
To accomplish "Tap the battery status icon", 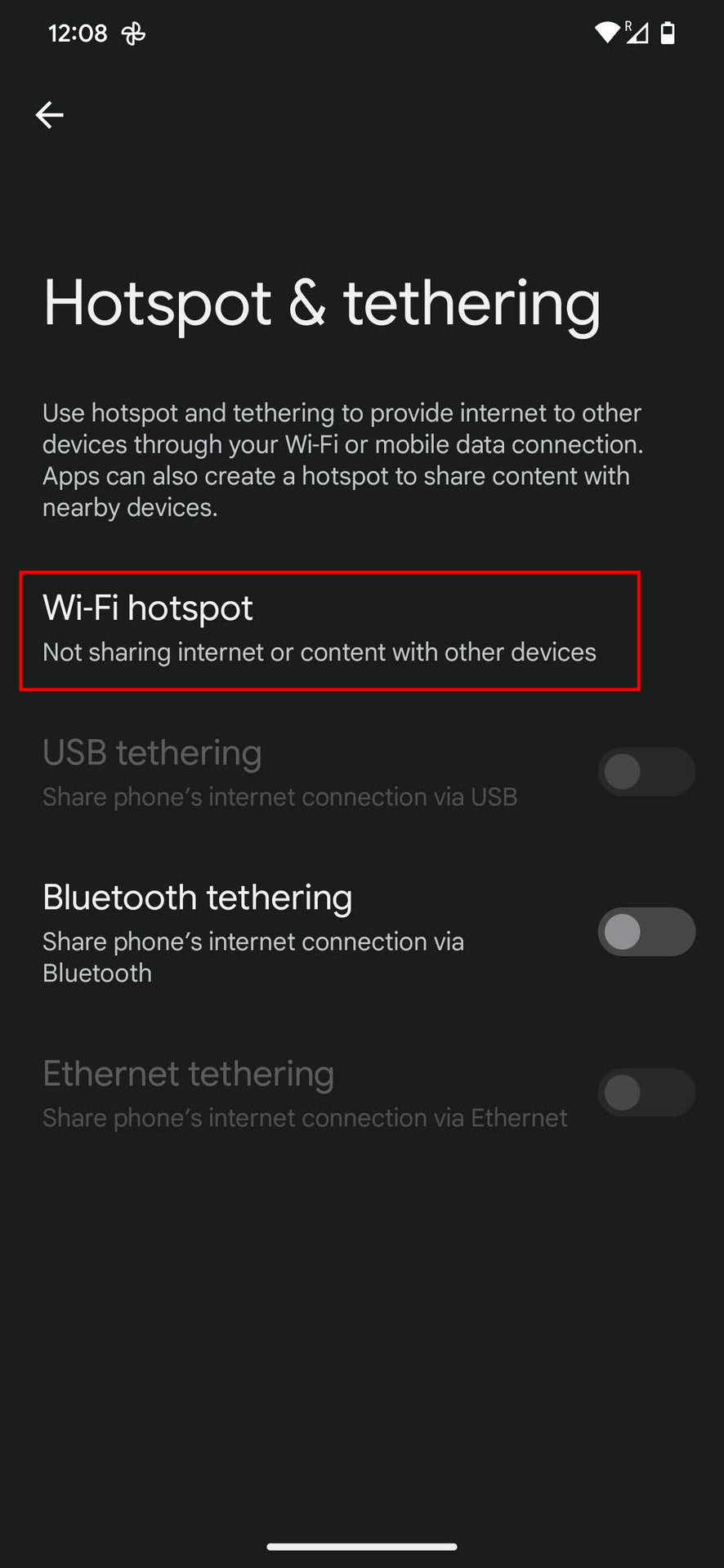I will point(668,33).
